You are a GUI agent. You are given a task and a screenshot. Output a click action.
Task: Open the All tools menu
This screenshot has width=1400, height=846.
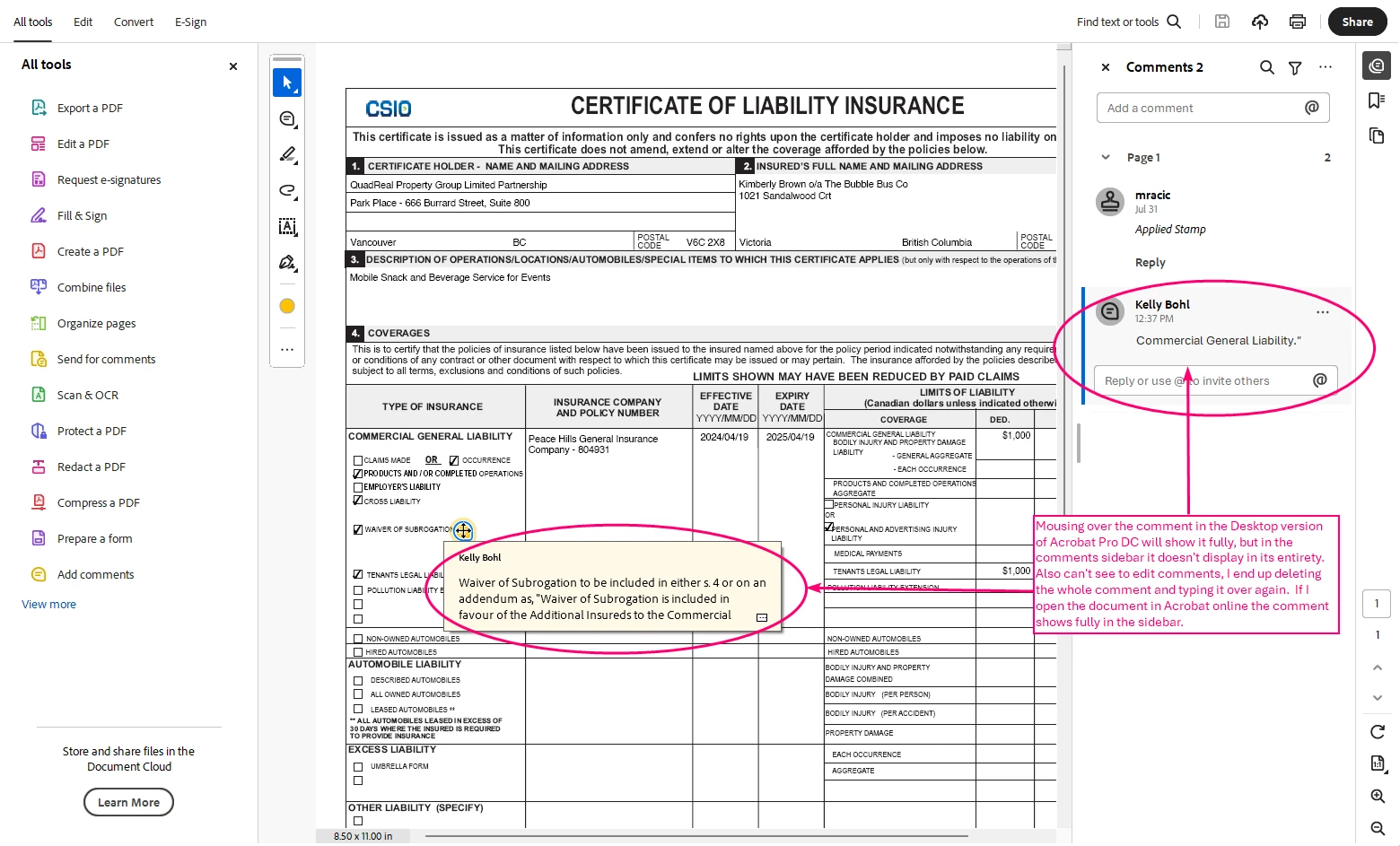tap(33, 22)
